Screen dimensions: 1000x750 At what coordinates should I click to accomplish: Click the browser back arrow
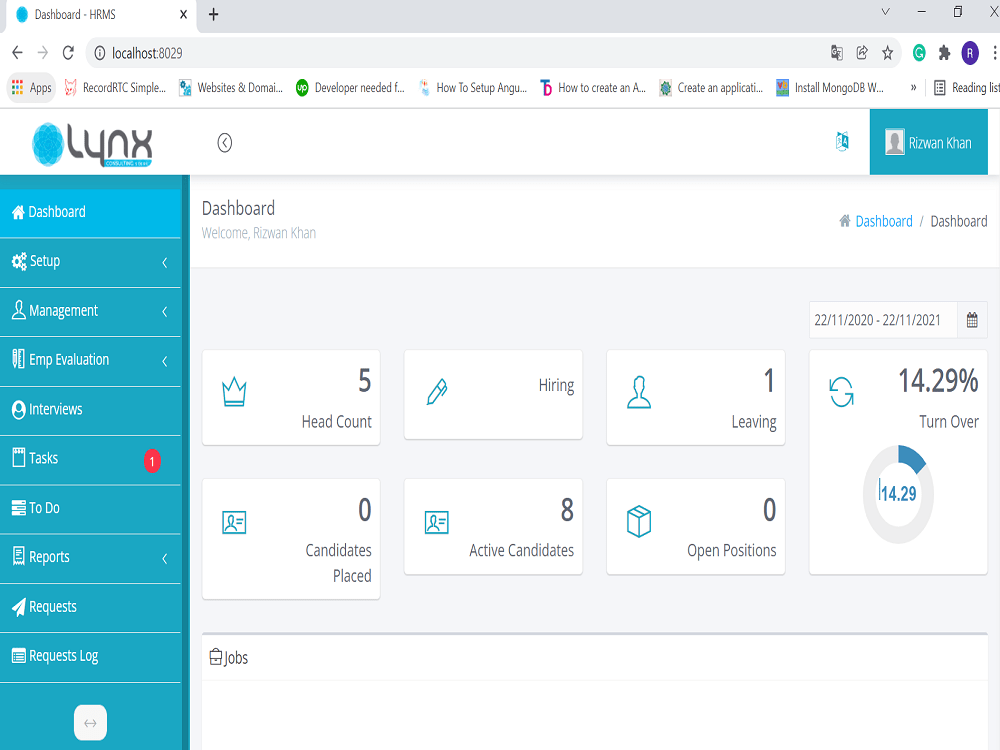pos(17,53)
